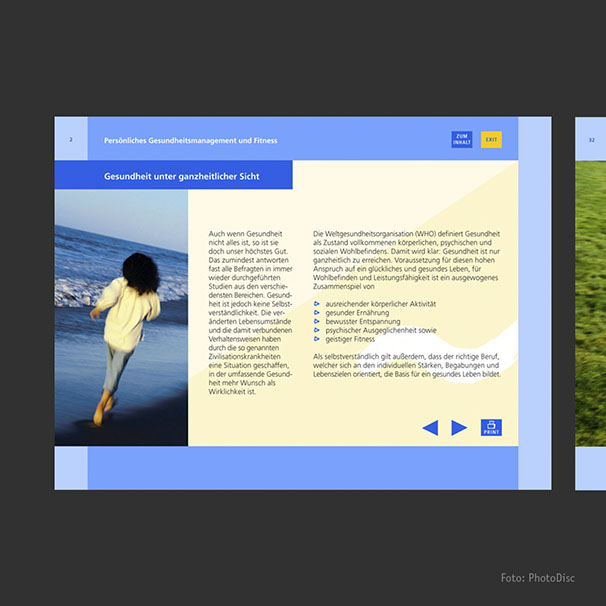Click bullet arrow before 'ausreichender körperlicher Aktivität'

[x=316, y=302]
